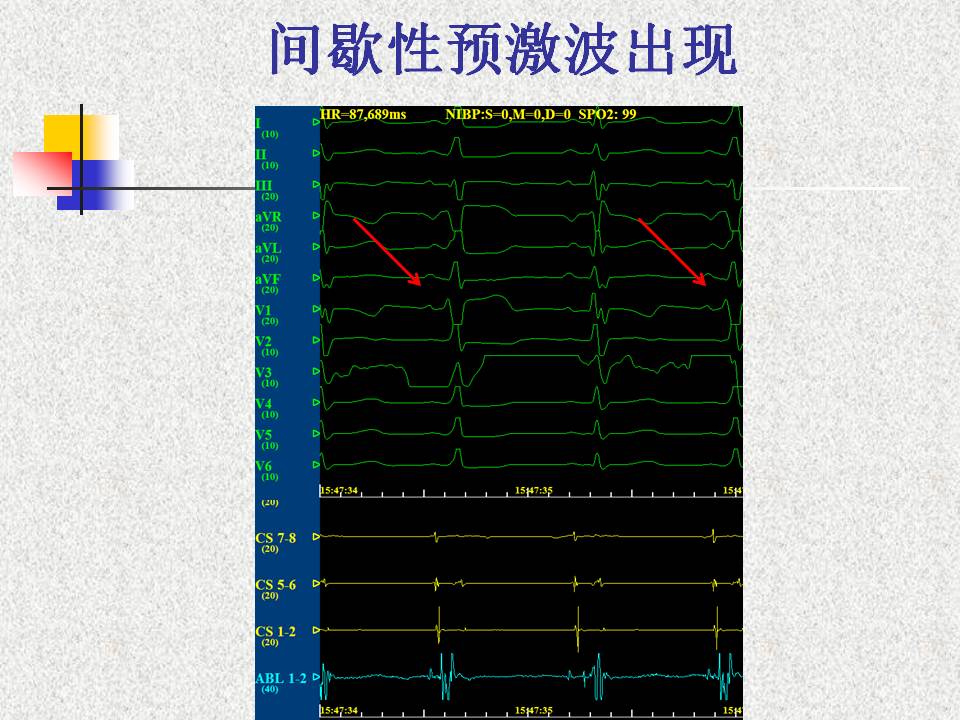Click the left red arrow on the ECG
Image resolution: width=960 pixels, height=720 pixels.
[x=387, y=252]
